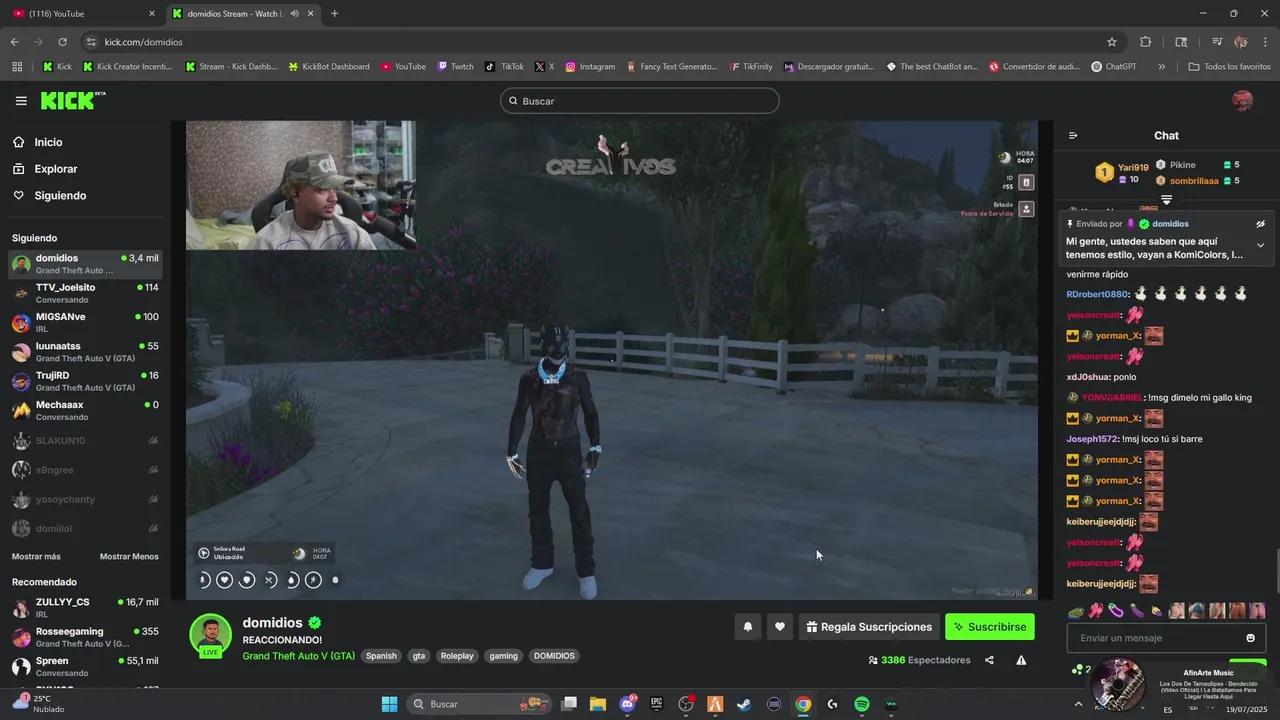
Task: Mute the domidios Stream tab audio
Action: point(295,13)
